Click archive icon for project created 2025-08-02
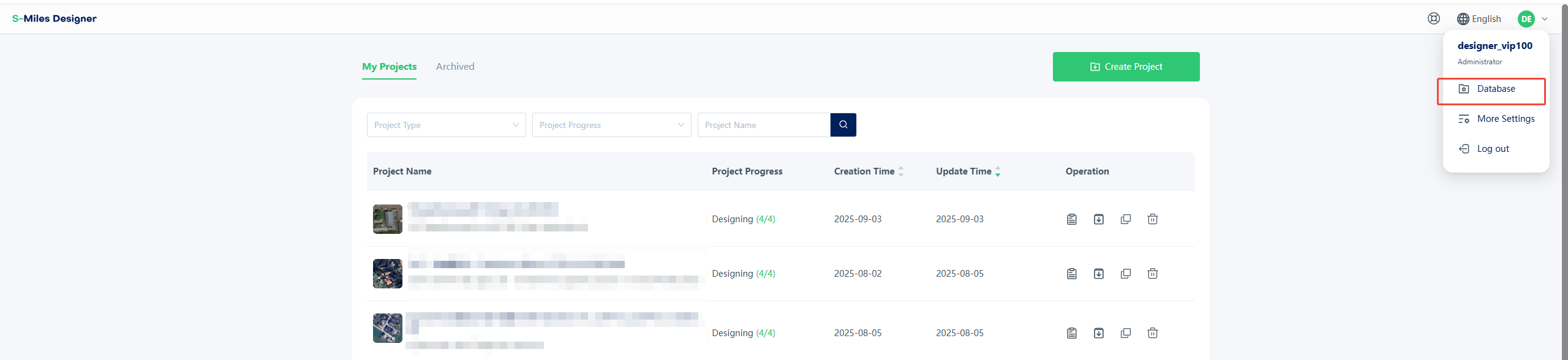1568x360 pixels. click(x=1099, y=274)
